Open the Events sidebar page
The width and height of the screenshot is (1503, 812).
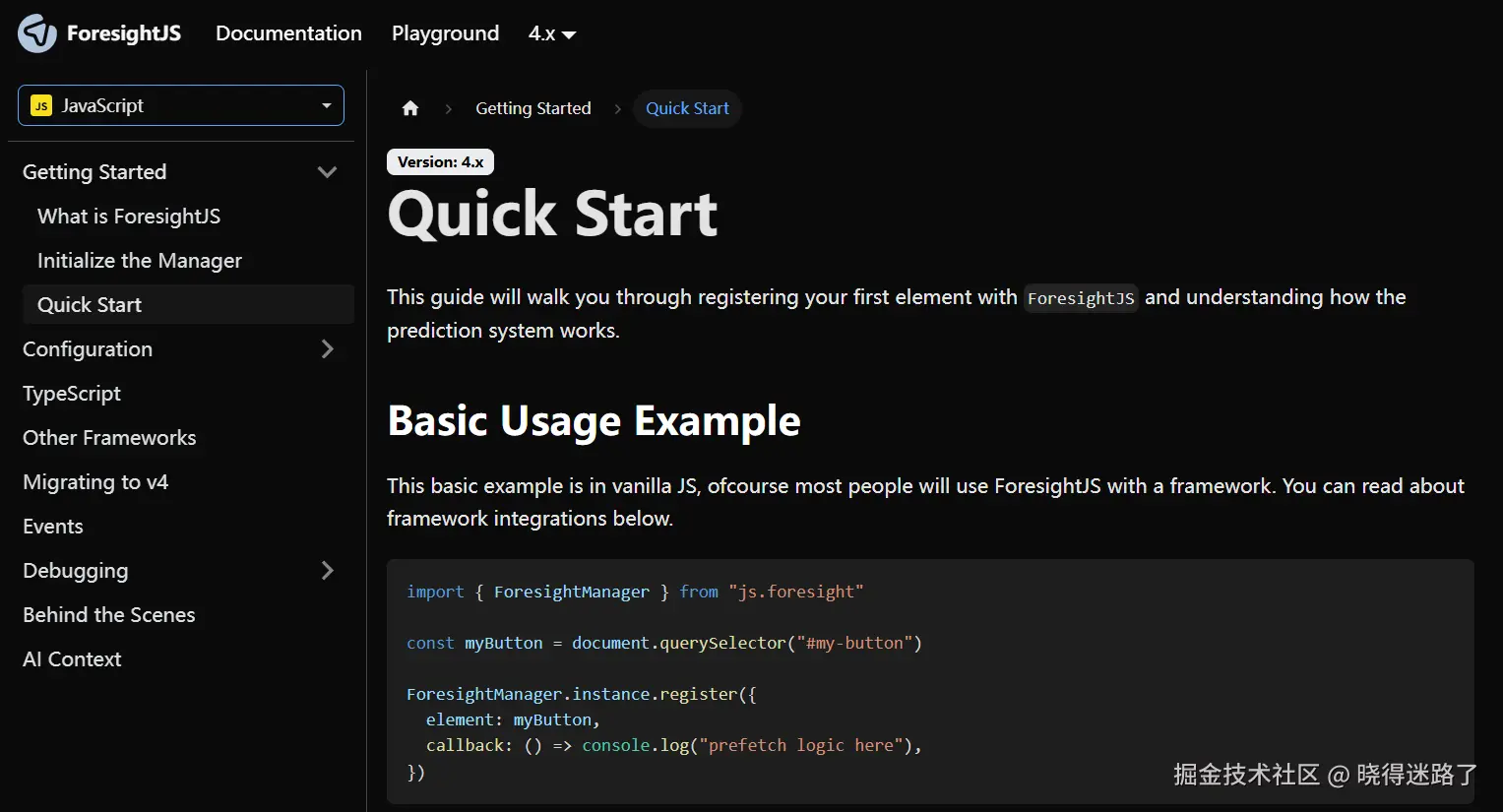(x=53, y=527)
